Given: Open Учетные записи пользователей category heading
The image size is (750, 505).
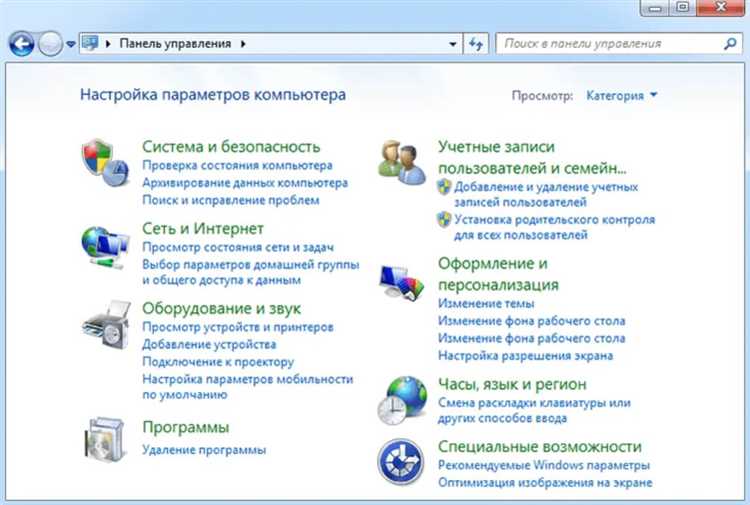Looking at the screenshot, I should (x=532, y=157).
